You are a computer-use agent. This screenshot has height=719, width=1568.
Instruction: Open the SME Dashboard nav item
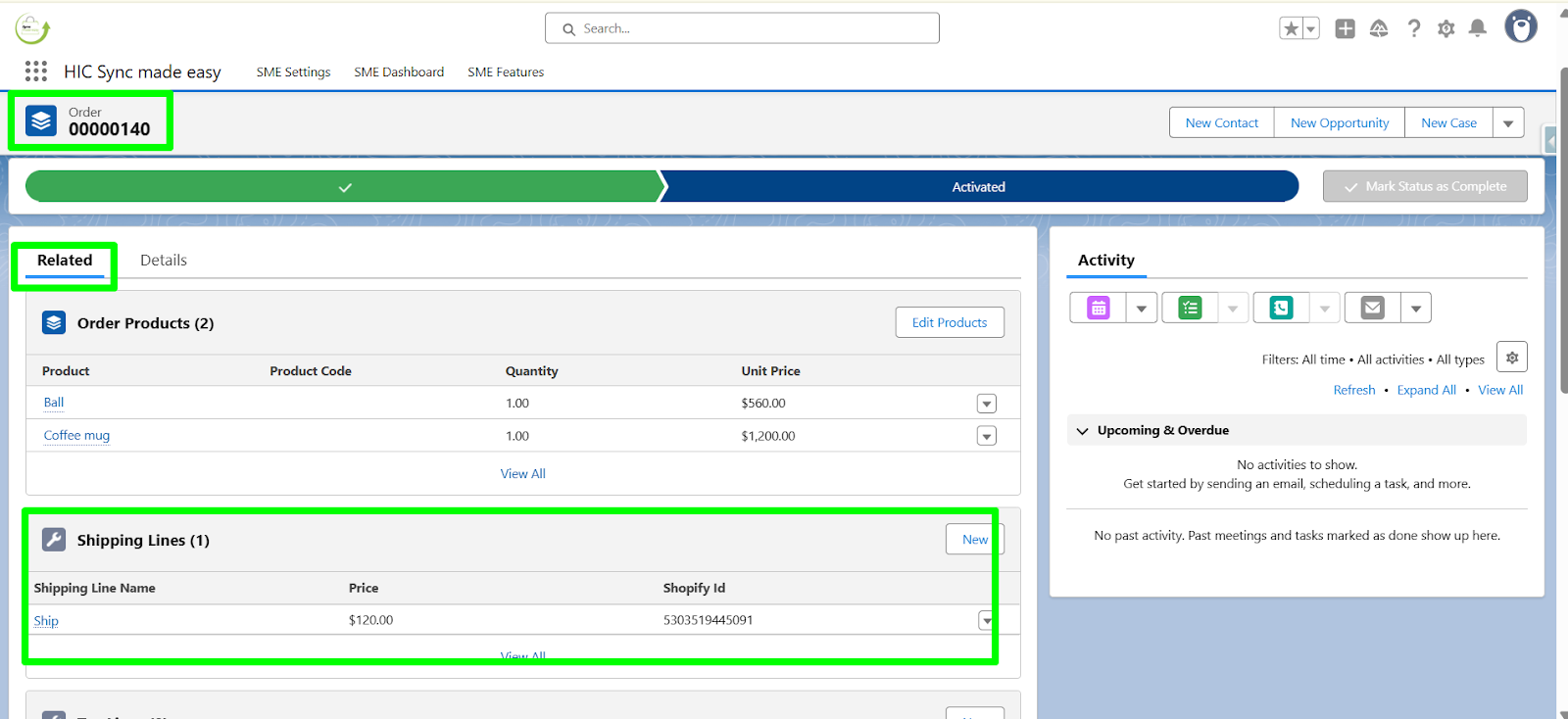(399, 72)
